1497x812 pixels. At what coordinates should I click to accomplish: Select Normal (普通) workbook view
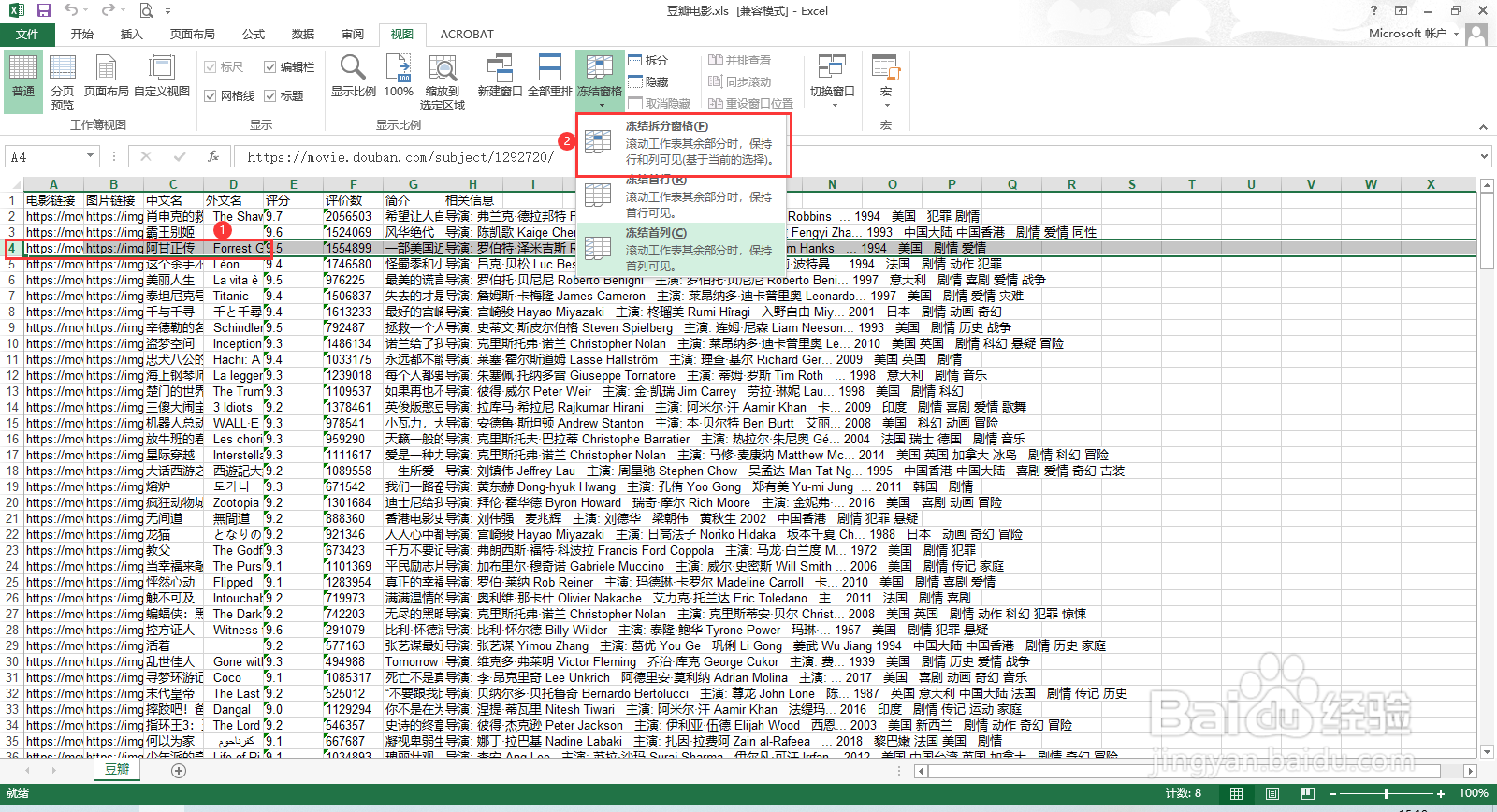(23, 80)
